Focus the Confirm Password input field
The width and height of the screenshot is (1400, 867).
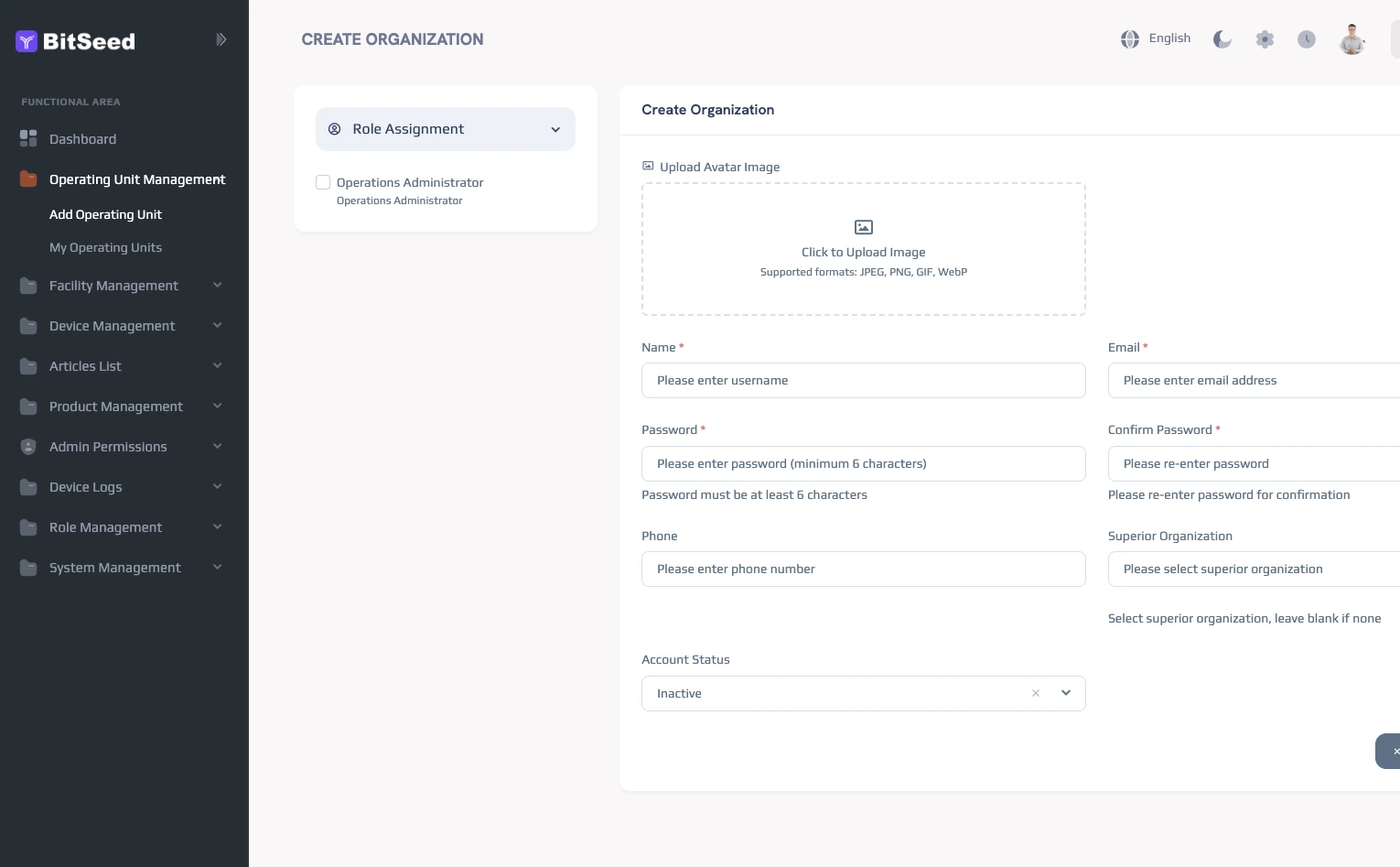coord(1254,464)
